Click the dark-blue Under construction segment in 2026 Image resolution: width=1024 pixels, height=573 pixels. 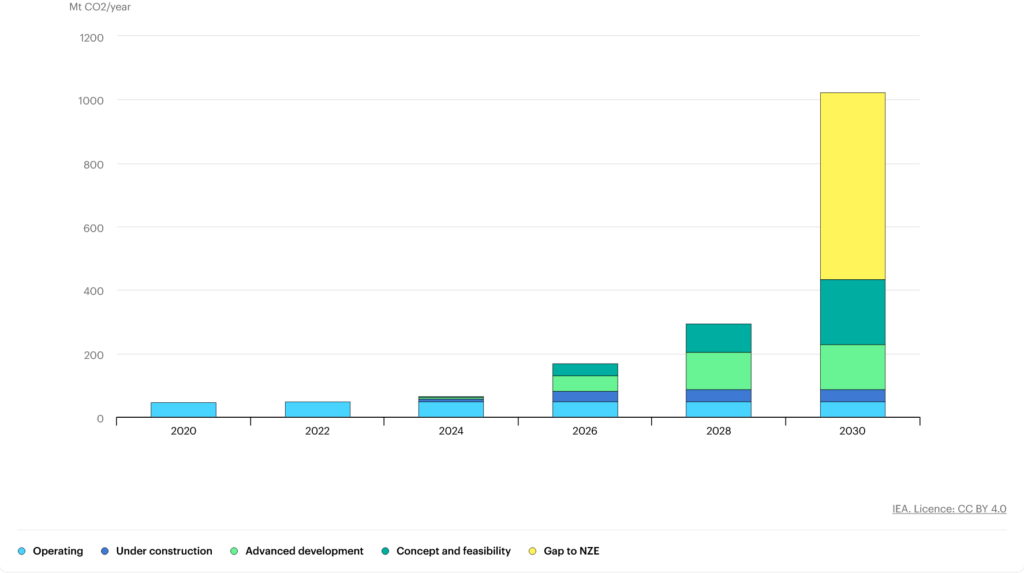pos(585,396)
